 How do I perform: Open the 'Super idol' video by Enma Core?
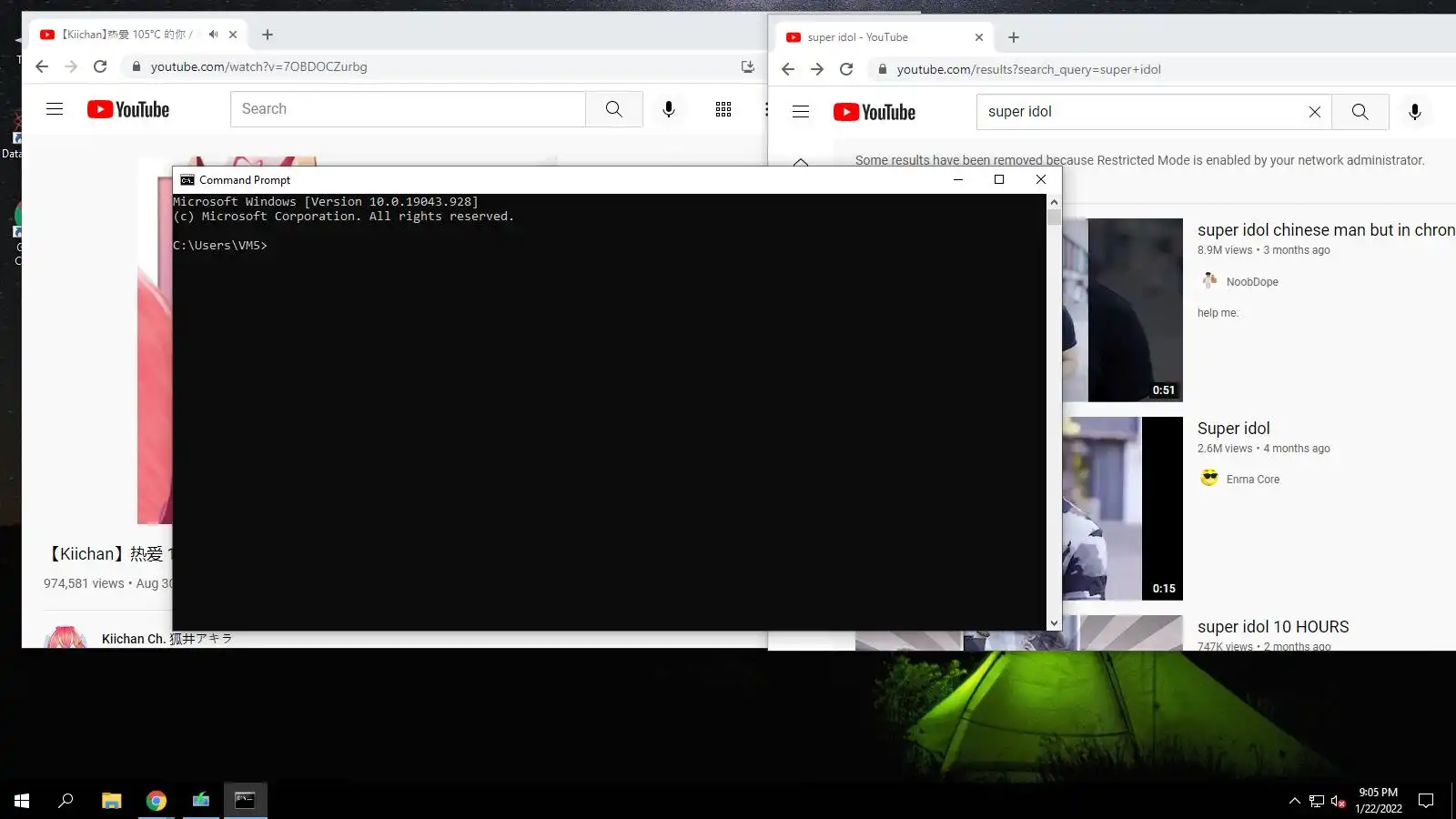(1234, 429)
